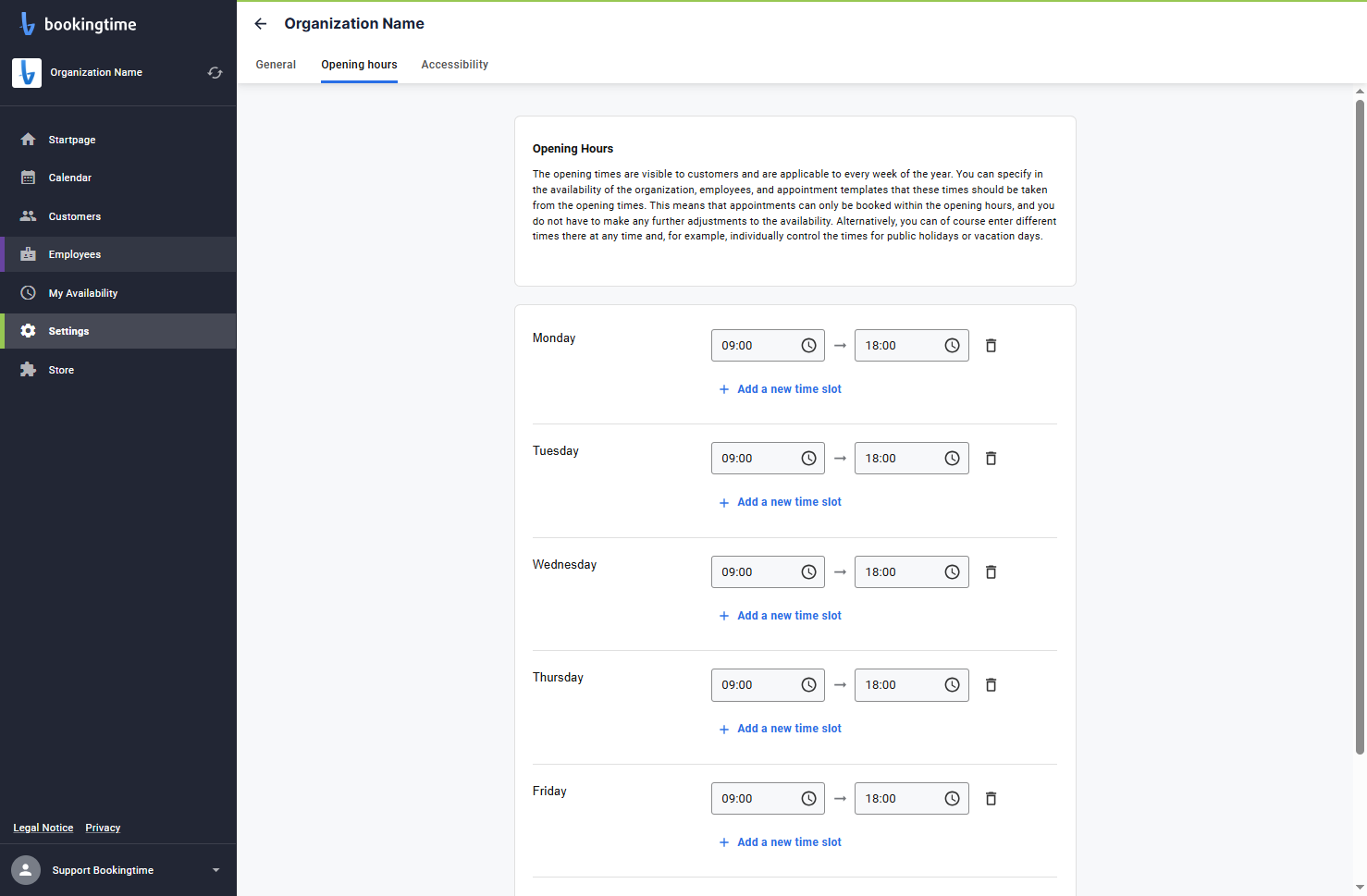Click Friday start time field showing 09:00

click(768, 798)
